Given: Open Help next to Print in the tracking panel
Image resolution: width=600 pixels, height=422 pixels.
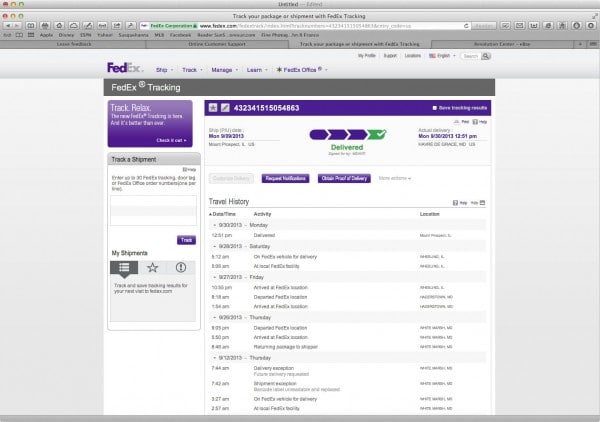Looking at the screenshot, I should (x=479, y=122).
